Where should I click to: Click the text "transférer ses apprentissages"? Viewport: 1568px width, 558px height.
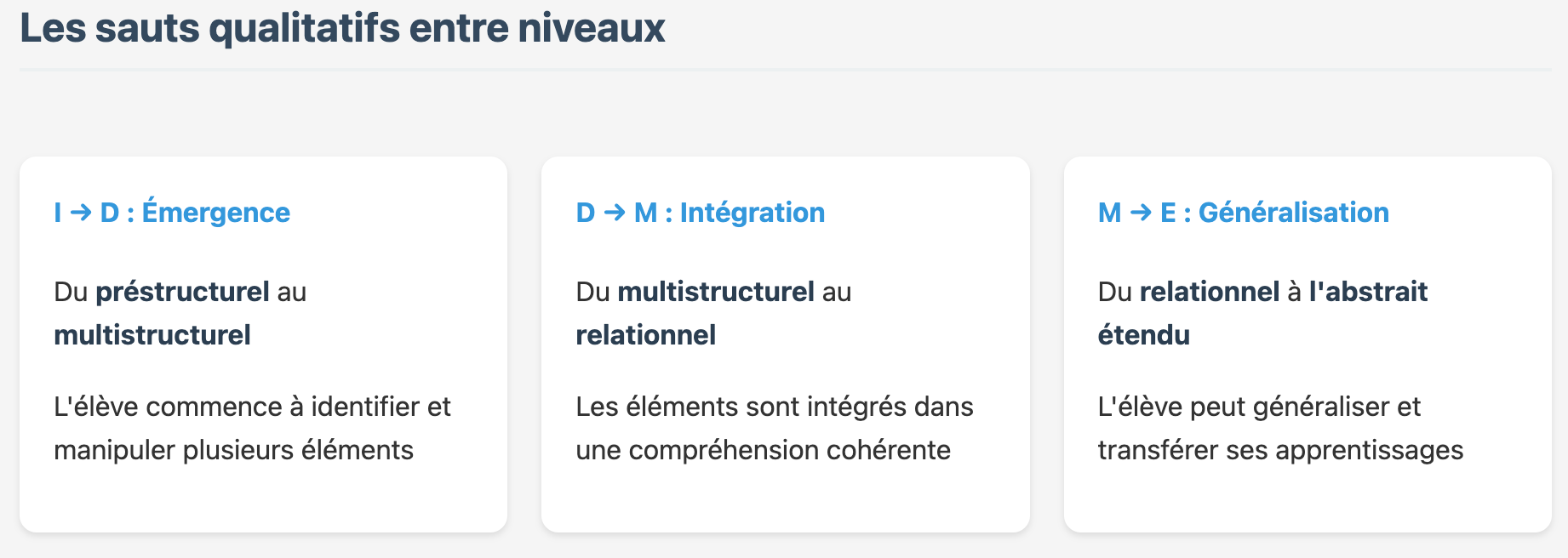[1280, 450]
